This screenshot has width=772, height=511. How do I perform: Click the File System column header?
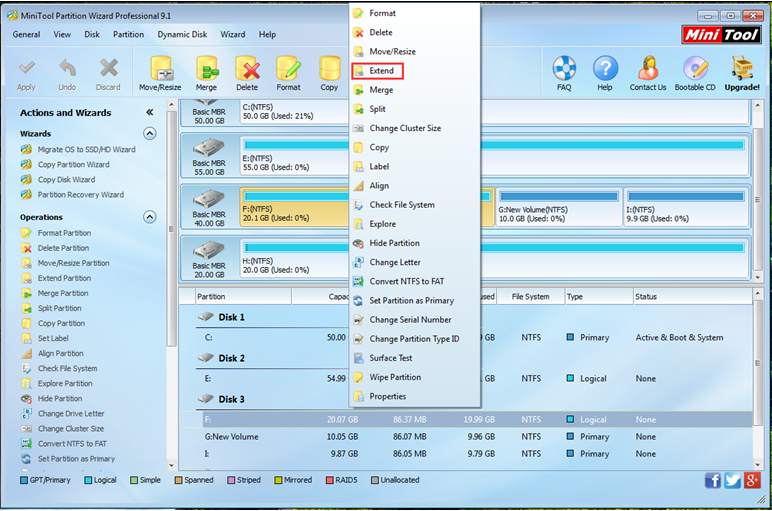coord(531,297)
